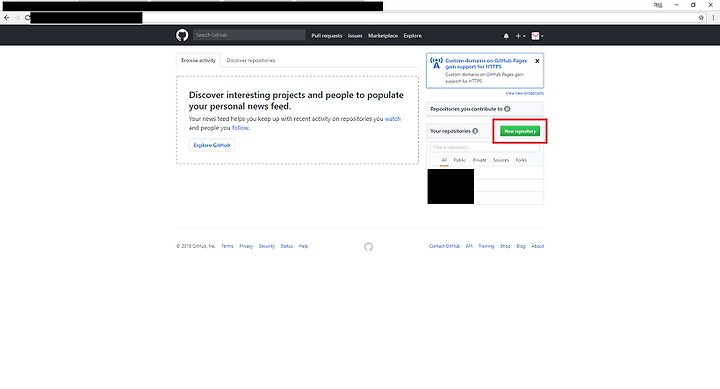Click the Your repositories heading
720x389 pixels.
[450, 131]
